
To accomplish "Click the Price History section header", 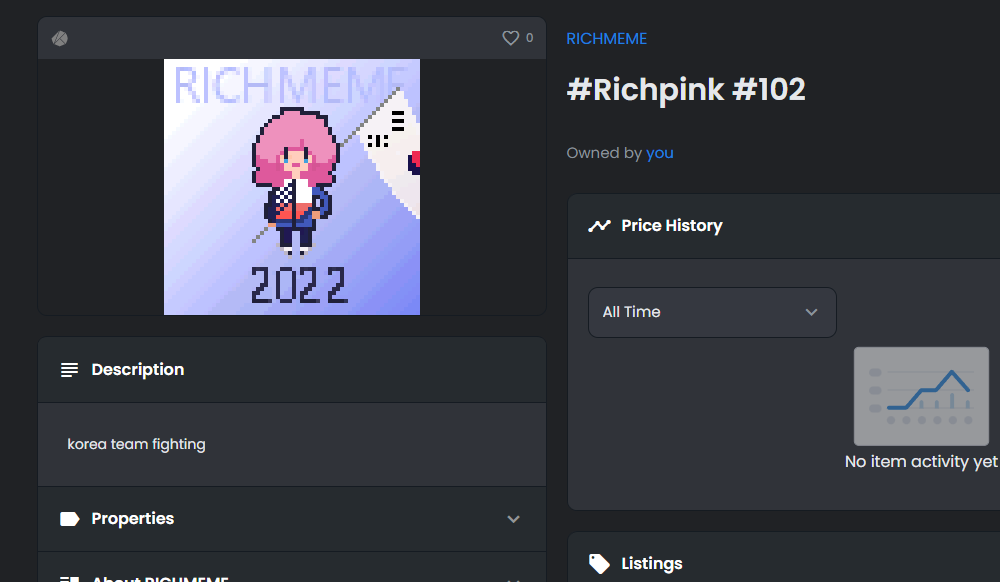I will tap(783, 226).
